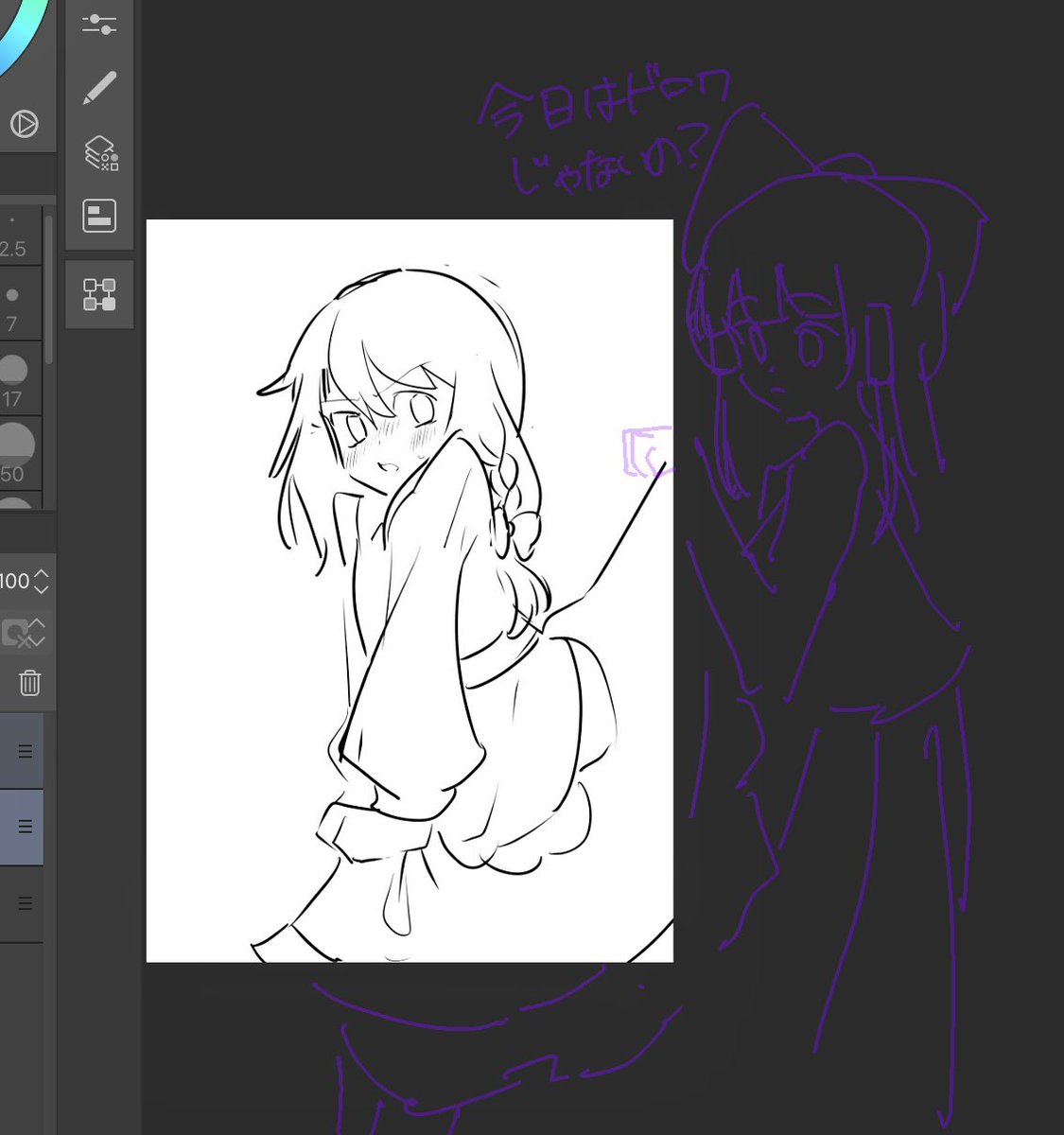Click the circled play triangle icon
Viewport: 1064px width, 1135px height.
pos(24,124)
